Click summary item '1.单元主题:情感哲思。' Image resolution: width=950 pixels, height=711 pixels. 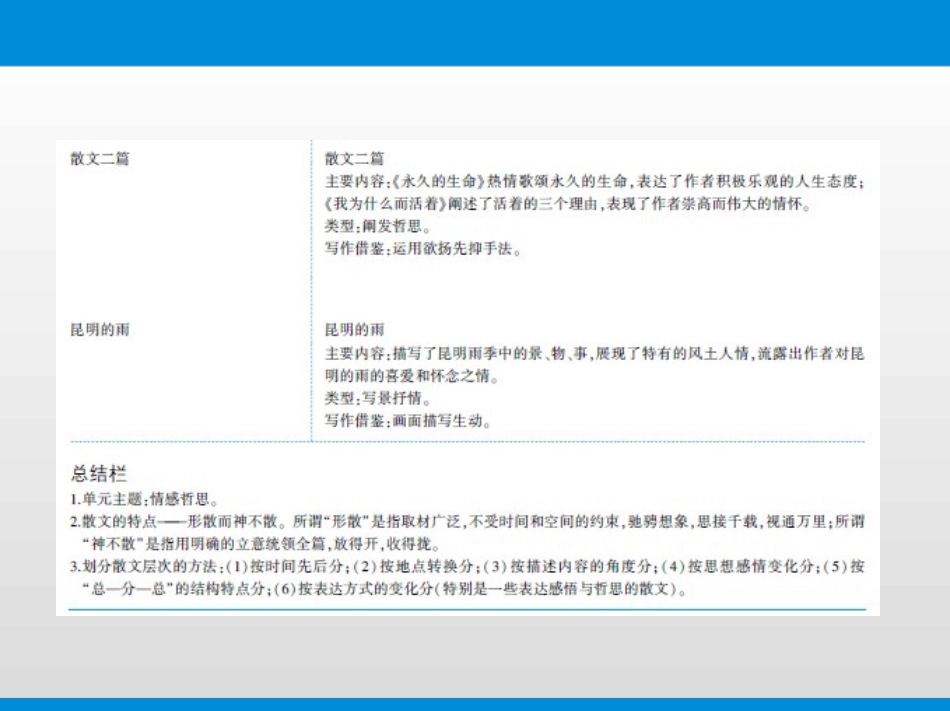point(145,500)
